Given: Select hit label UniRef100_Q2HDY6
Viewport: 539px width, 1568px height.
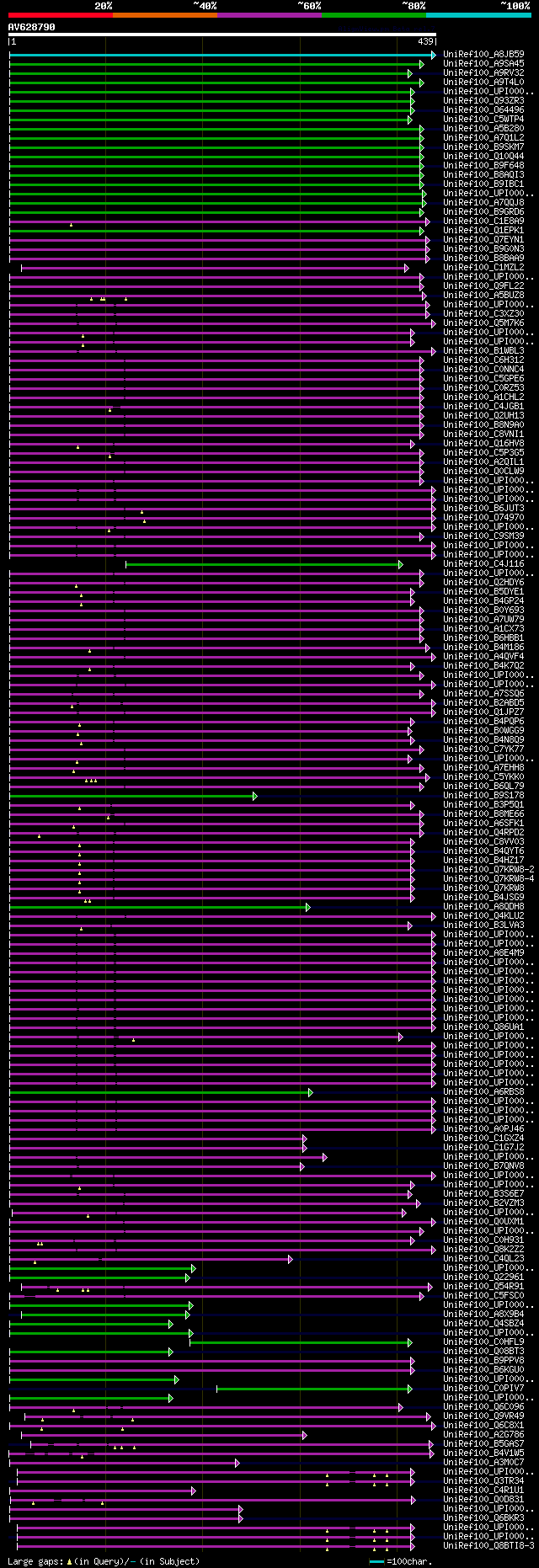Looking at the screenshot, I should [x=483, y=583].
